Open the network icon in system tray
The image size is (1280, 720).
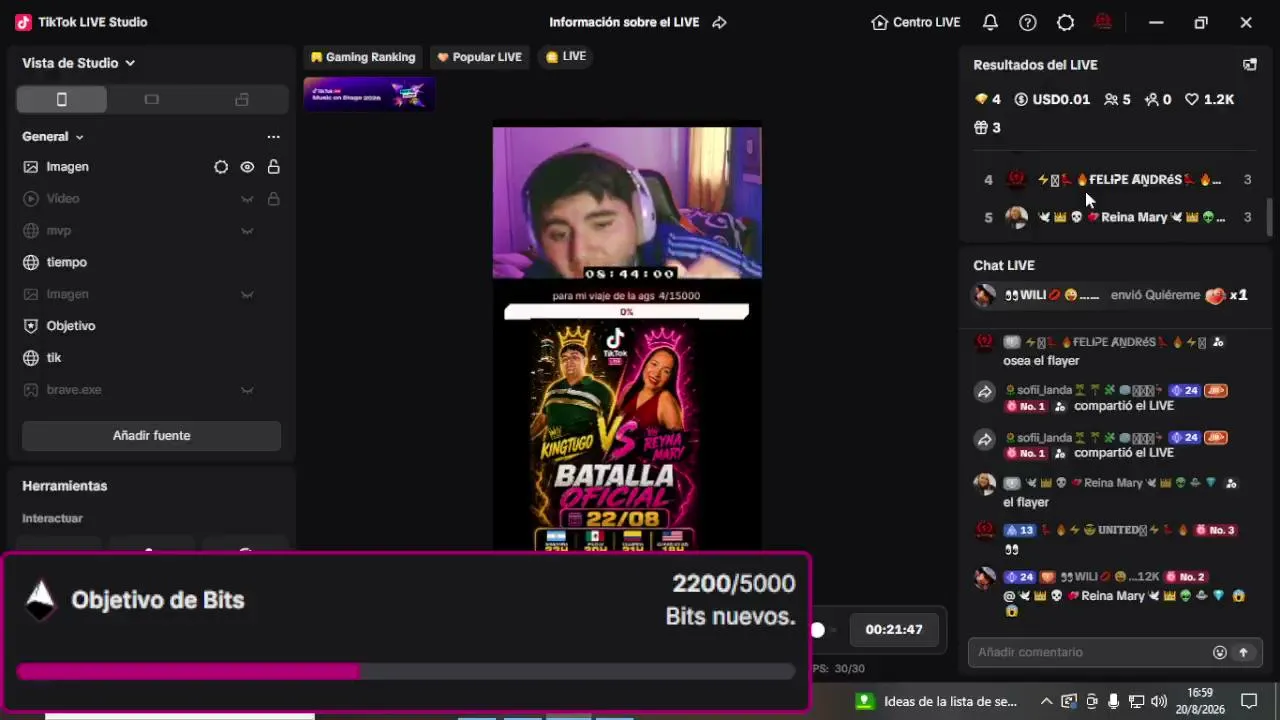pos(1137,701)
